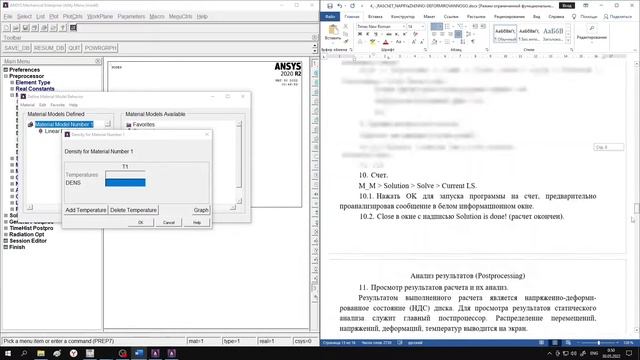
Task: Click Word Save icon in quick access bar
Action: 330,6
